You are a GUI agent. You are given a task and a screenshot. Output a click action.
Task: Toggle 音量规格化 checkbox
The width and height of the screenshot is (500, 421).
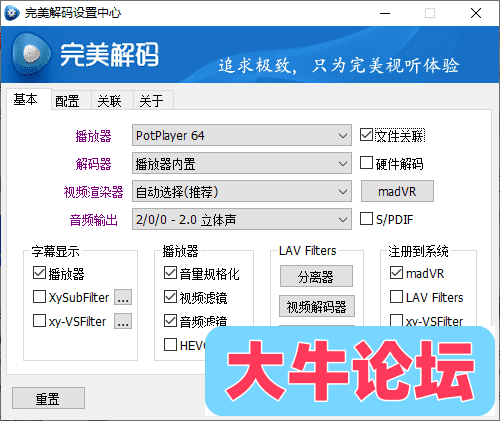(x=170, y=273)
